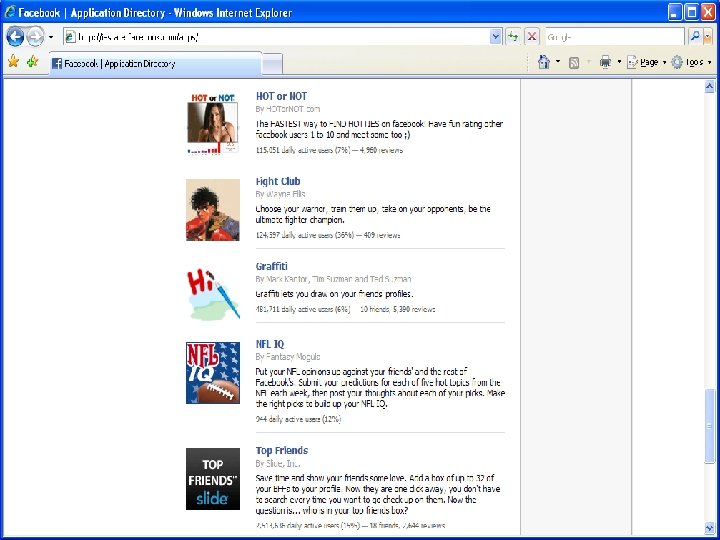
Task: Click the Internet Explorer title bar icon
Action: coord(10,12)
